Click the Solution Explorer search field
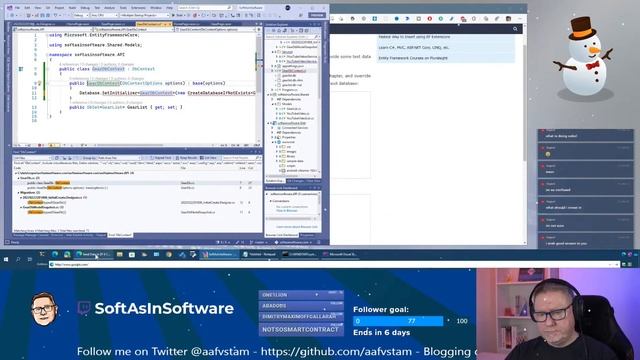The image size is (640, 360). click(x=291, y=37)
